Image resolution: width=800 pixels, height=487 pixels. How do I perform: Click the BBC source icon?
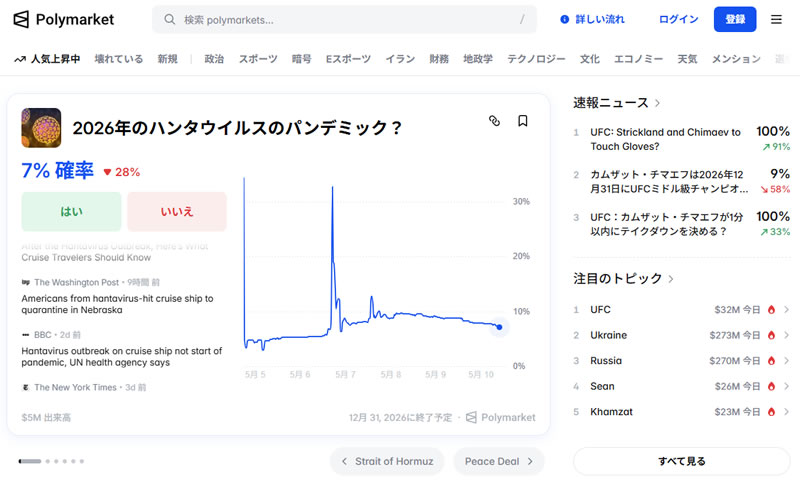[26, 335]
